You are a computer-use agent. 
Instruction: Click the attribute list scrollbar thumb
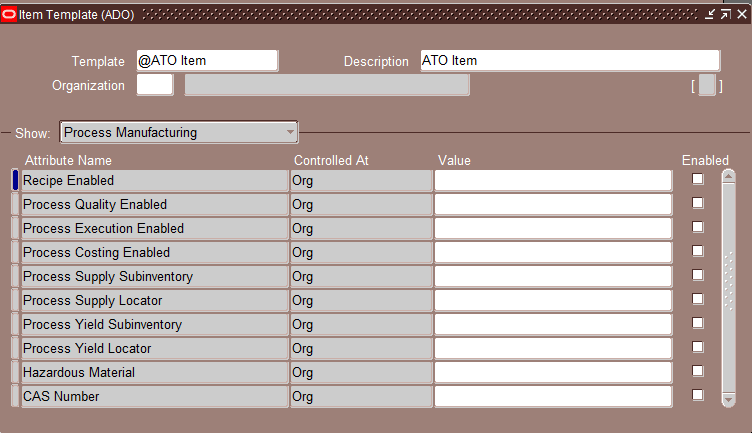pos(728,281)
